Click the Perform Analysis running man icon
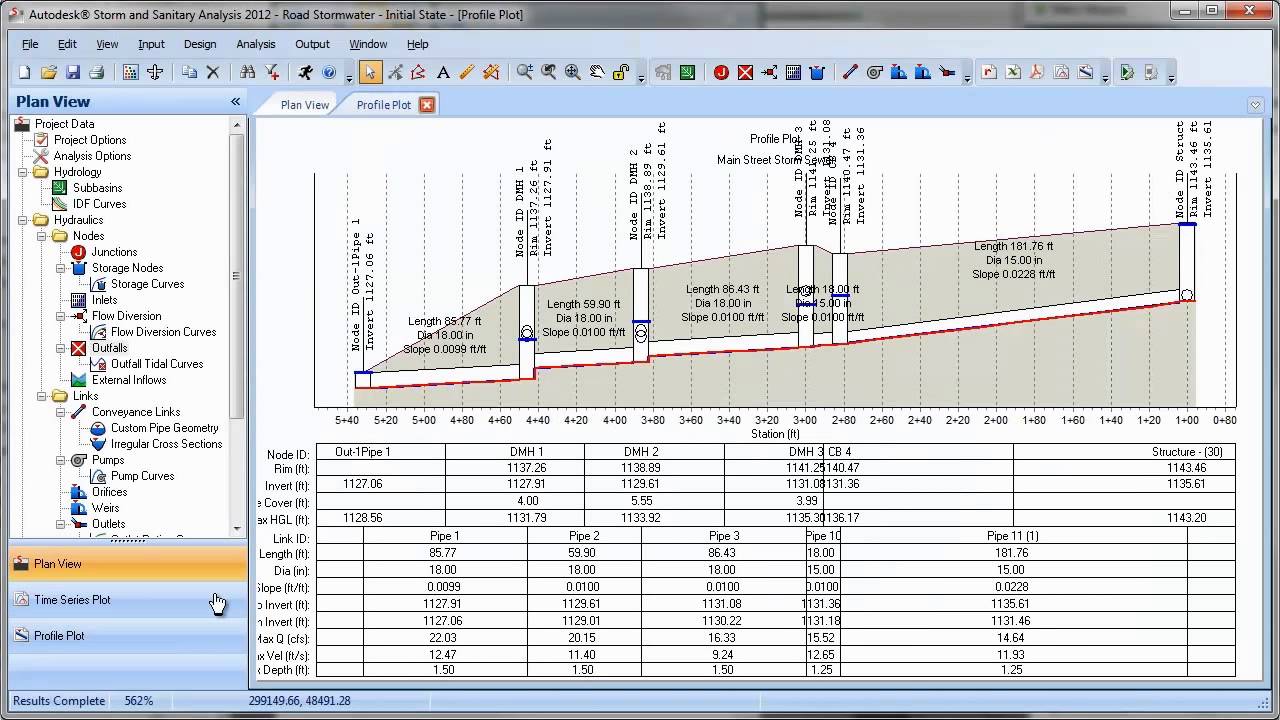The width and height of the screenshot is (1280, 720). point(305,72)
